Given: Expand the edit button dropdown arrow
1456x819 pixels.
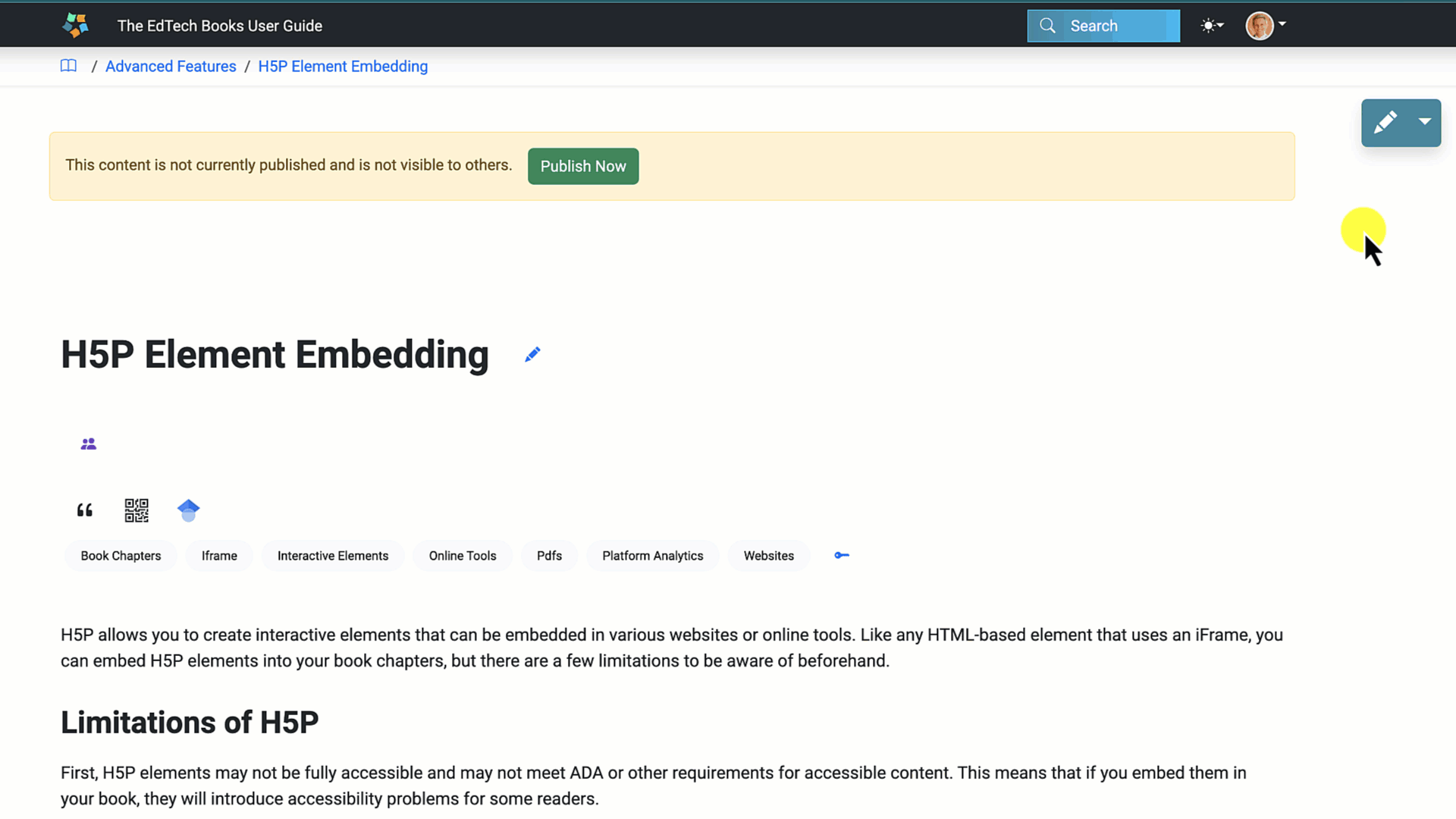Looking at the screenshot, I should [1425, 122].
